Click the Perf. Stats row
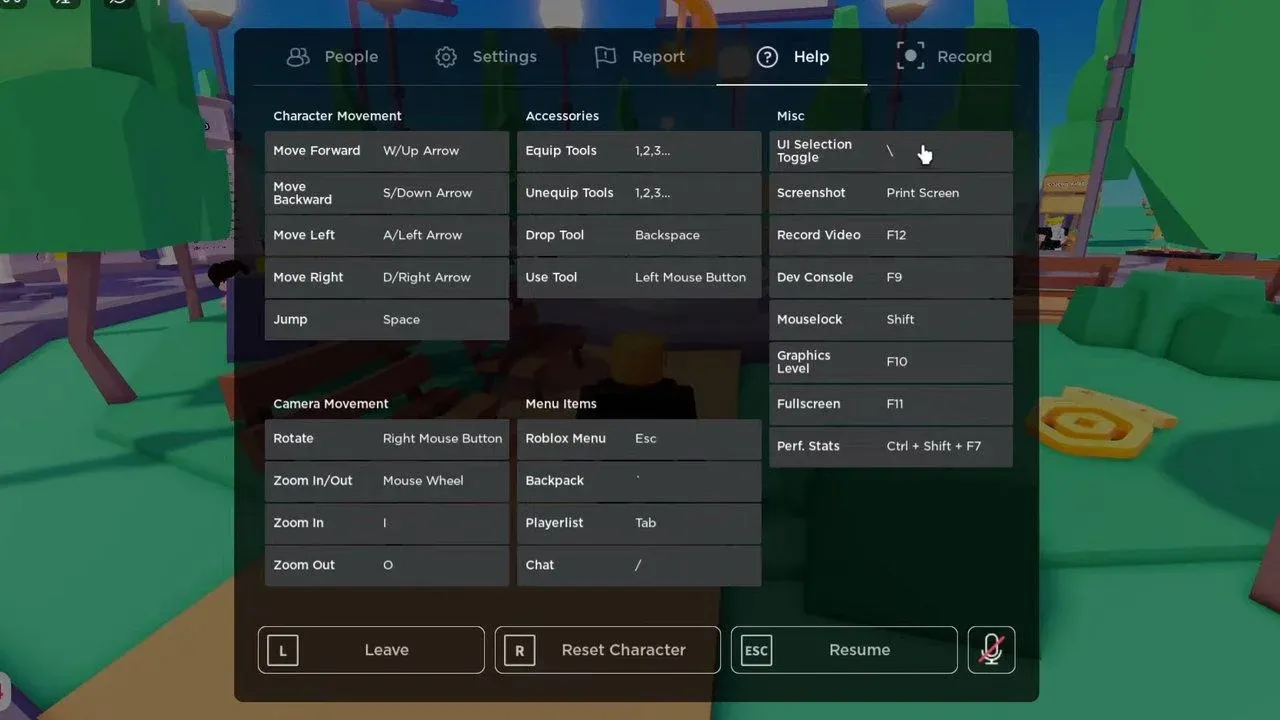 pos(891,446)
